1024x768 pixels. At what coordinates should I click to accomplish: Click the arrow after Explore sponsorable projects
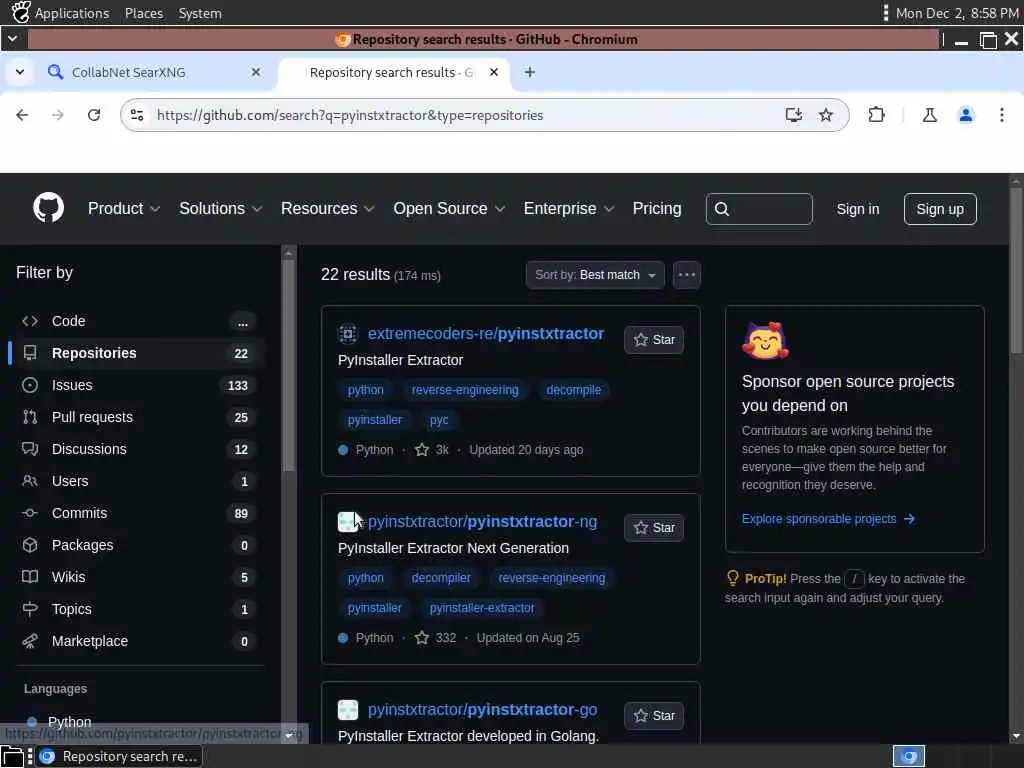point(909,519)
